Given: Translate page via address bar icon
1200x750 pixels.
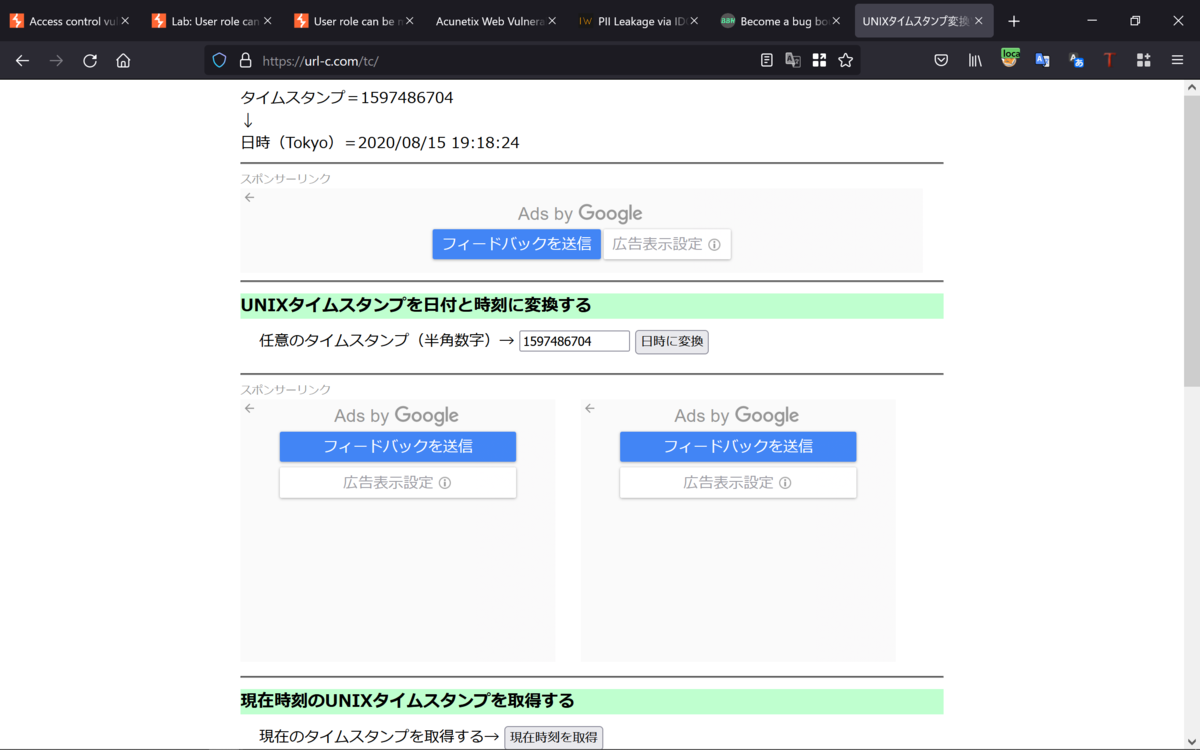Looking at the screenshot, I should [x=793, y=60].
